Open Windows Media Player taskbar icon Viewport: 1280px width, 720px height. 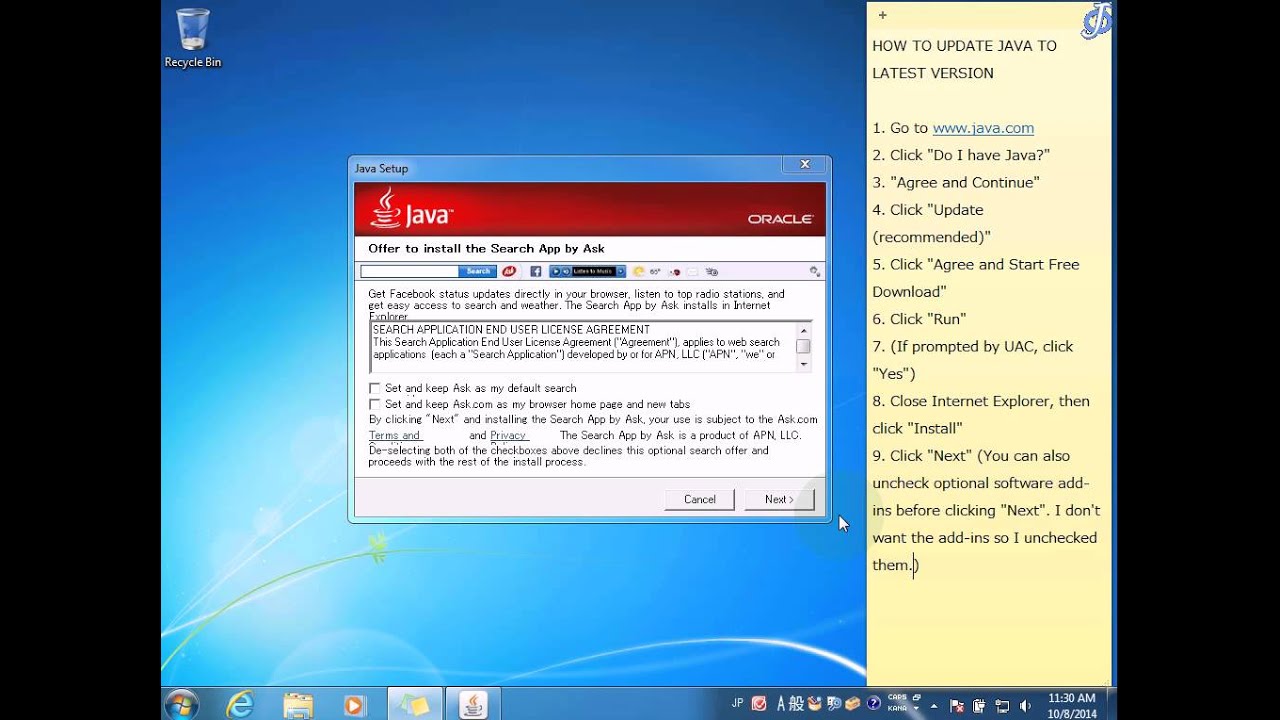click(x=354, y=705)
